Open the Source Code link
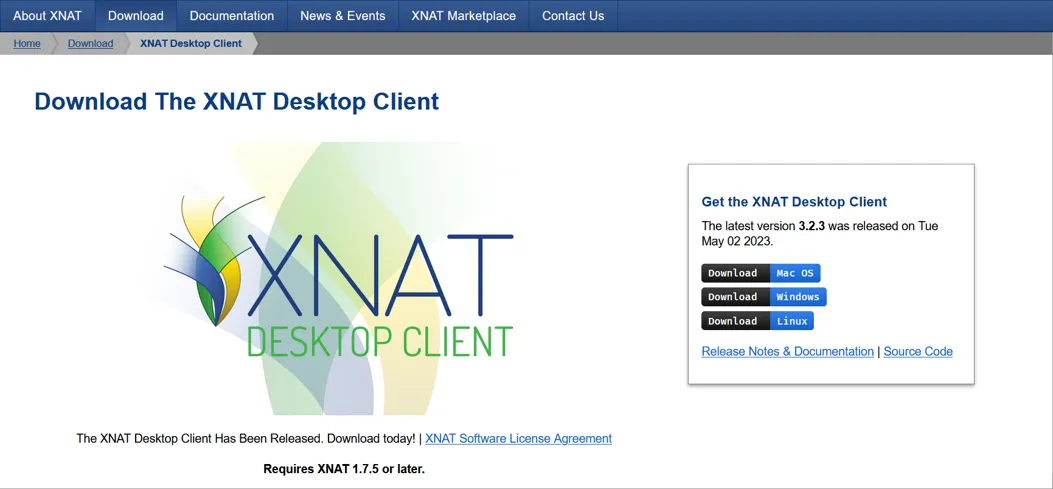This screenshot has height=489, width=1053. (918, 351)
